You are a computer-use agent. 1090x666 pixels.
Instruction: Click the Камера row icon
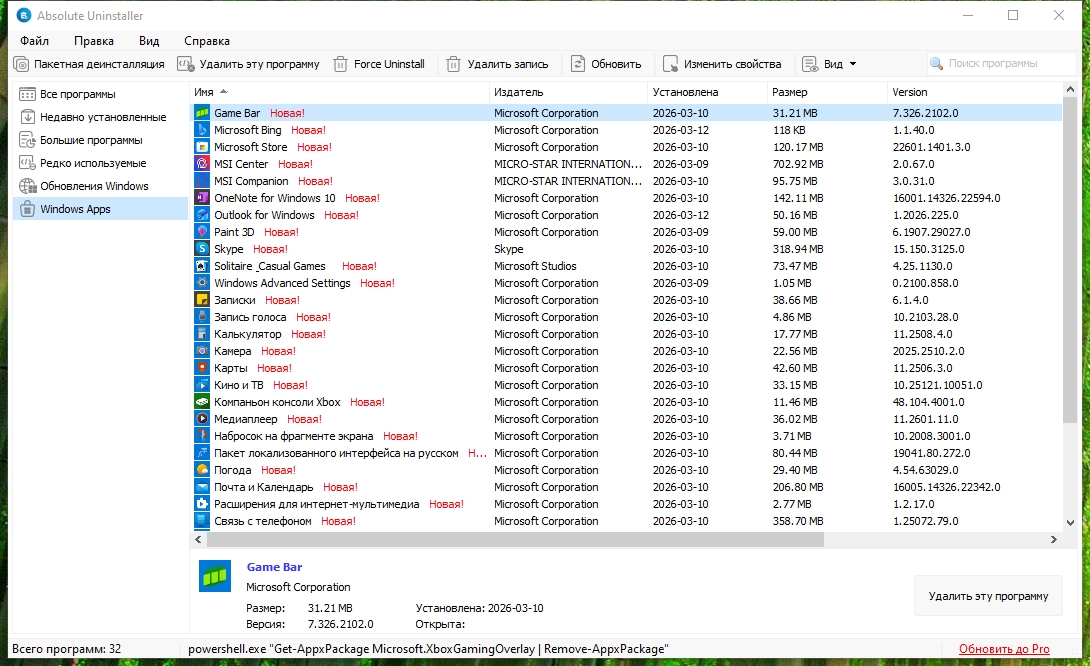tap(202, 351)
